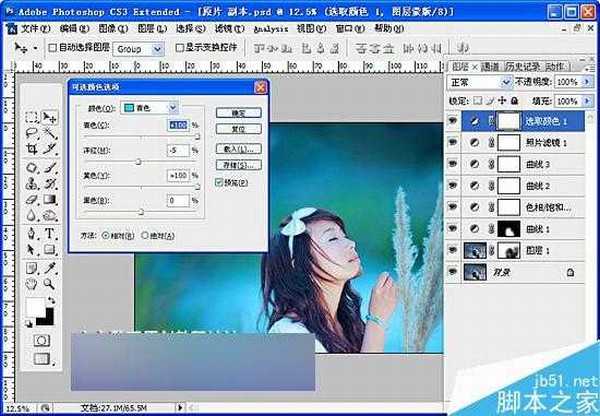Image resolution: width=600 pixels, height=416 pixels.
Task: Select the Eyedropper tool
Action: click(50, 268)
